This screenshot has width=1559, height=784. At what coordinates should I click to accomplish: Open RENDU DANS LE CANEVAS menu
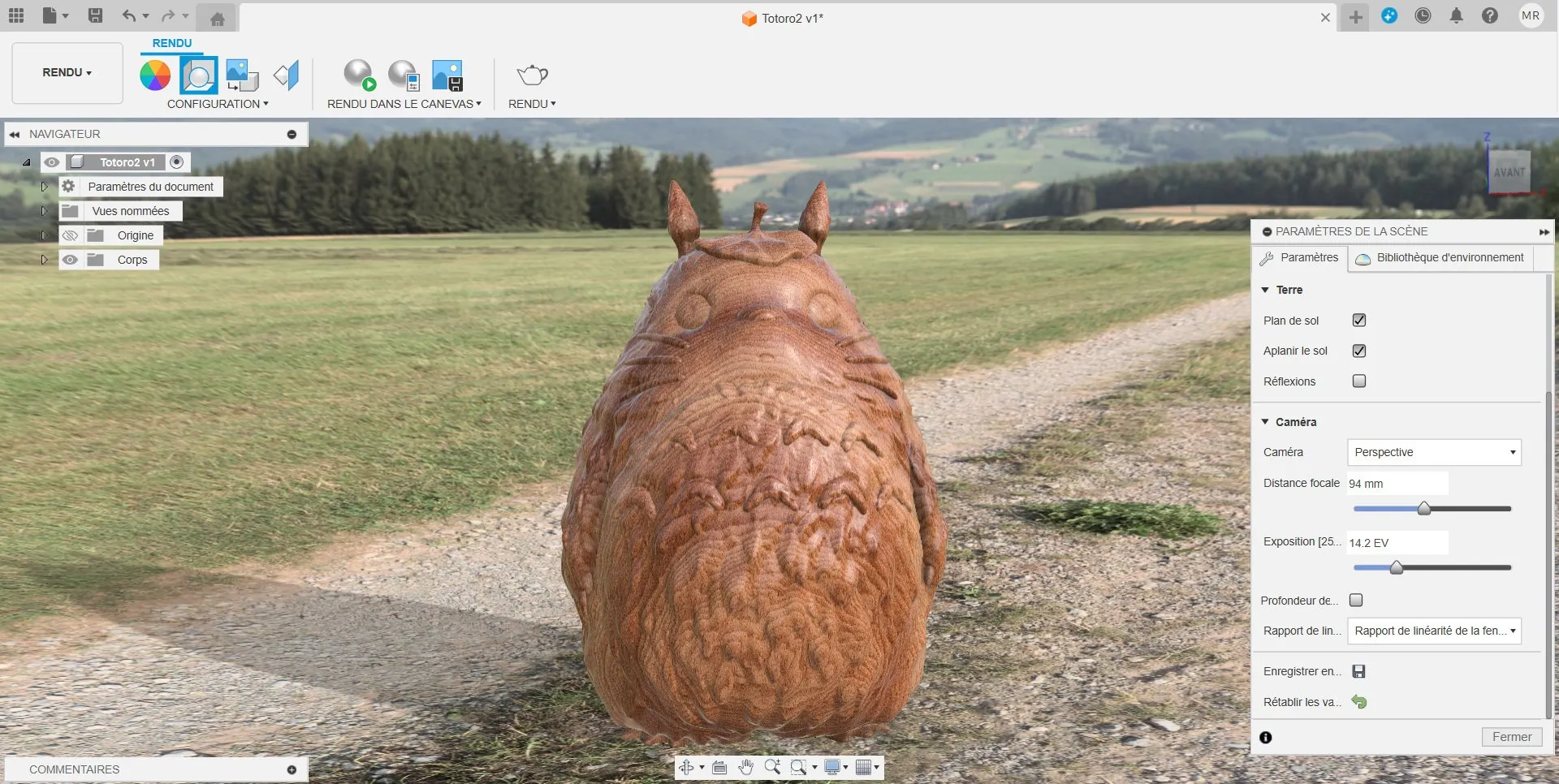pos(404,104)
